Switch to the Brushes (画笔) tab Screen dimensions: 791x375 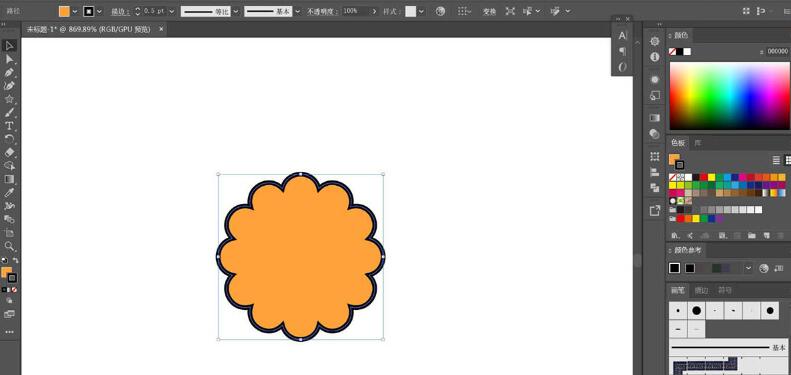point(678,290)
